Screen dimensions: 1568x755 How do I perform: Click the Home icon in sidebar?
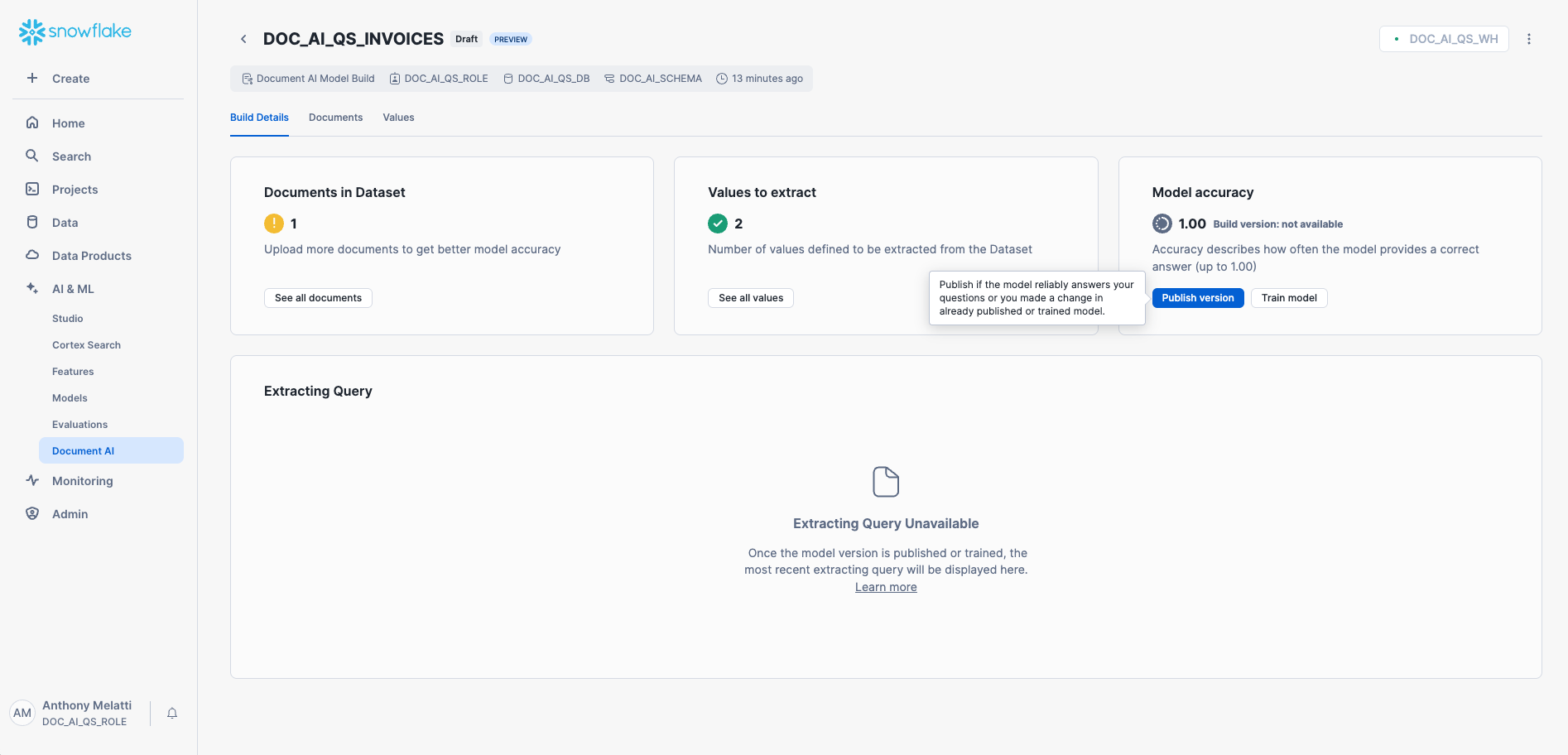click(x=32, y=123)
